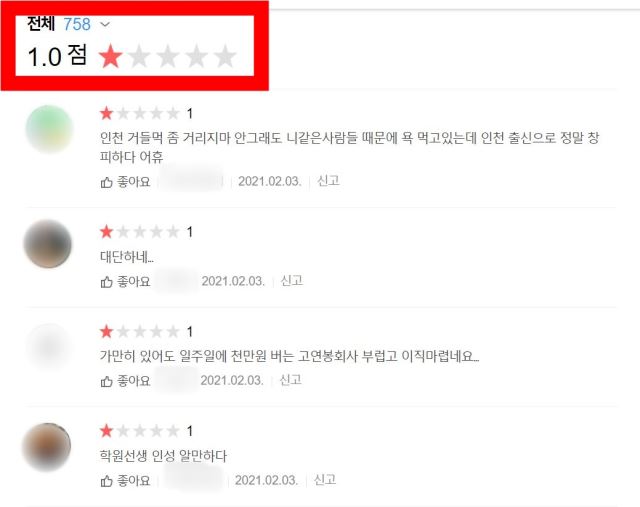Expand the 전체 758 filter dropdown chevron
Image resolution: width=640 pixels, height=507 pixels.
(x=105, y=24)
